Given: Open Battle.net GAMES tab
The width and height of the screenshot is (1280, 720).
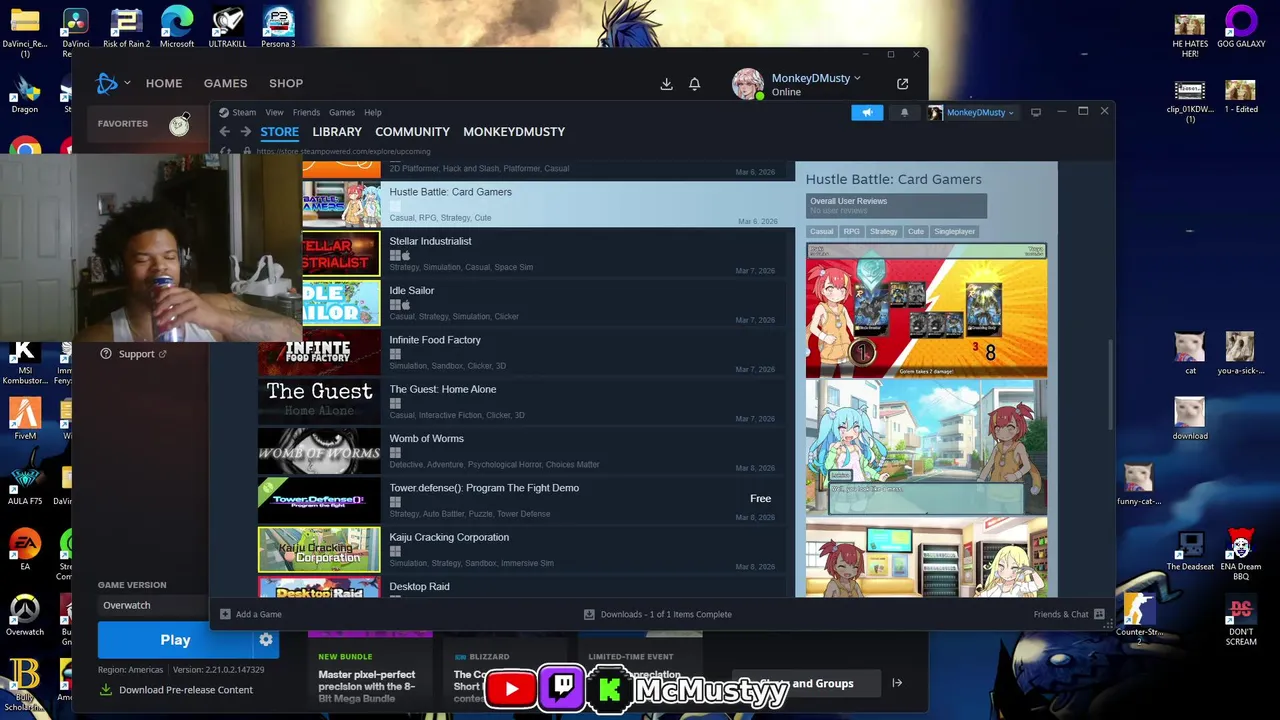Looking at the screenshot, I should (x=225, y=83).
